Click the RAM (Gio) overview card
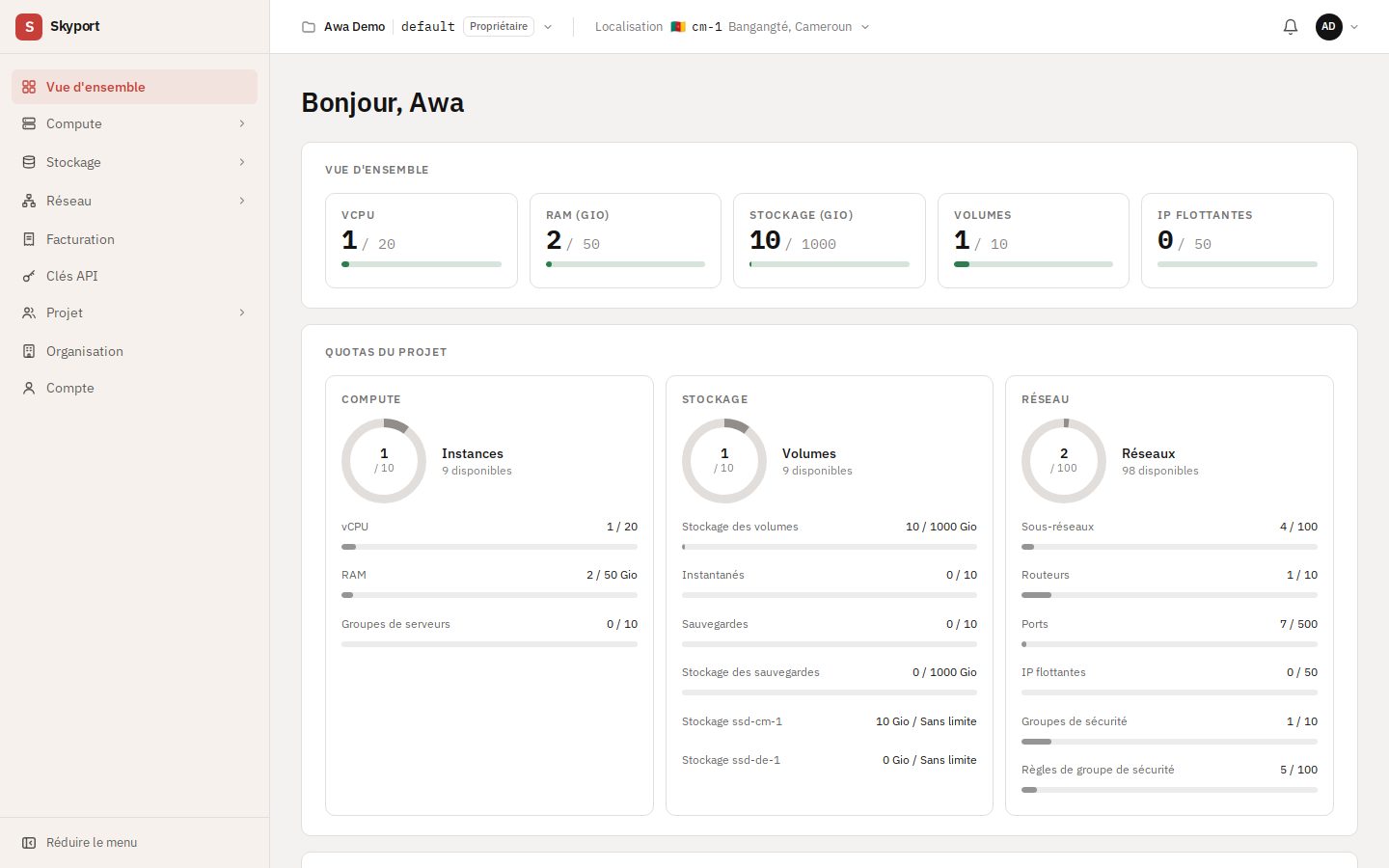Screen dimensions: 1389x868 (x=625, y=240)
